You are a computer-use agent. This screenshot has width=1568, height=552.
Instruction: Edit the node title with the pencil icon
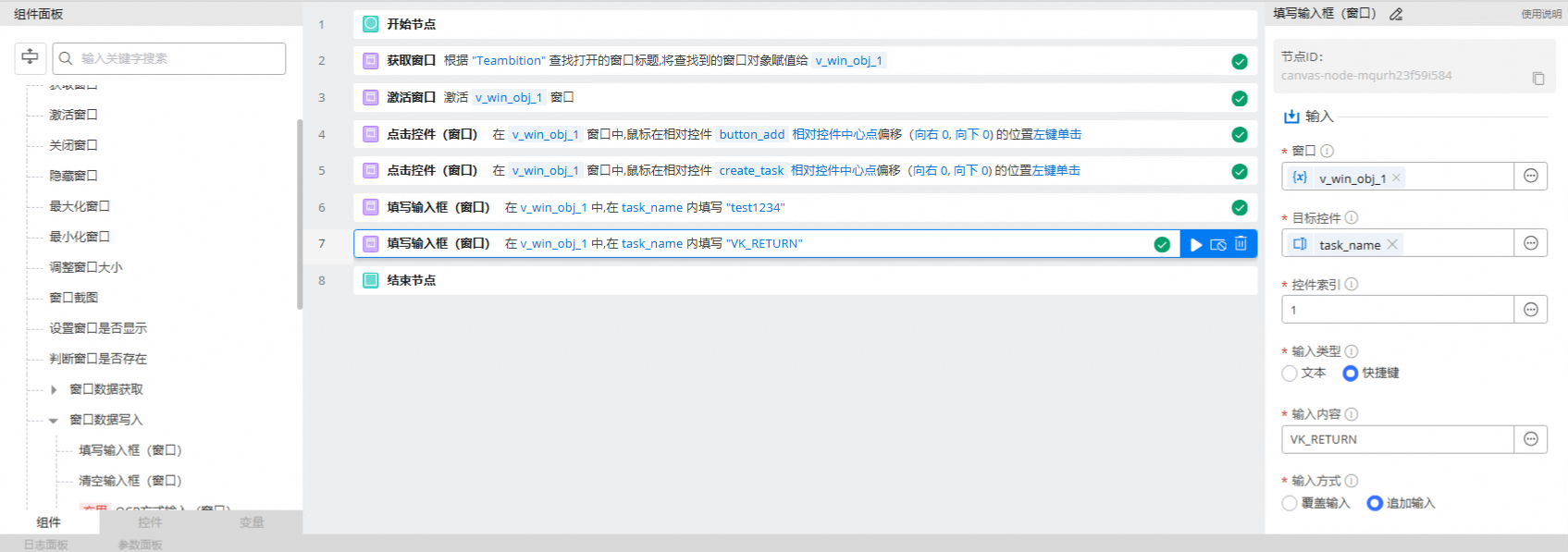1397,14
